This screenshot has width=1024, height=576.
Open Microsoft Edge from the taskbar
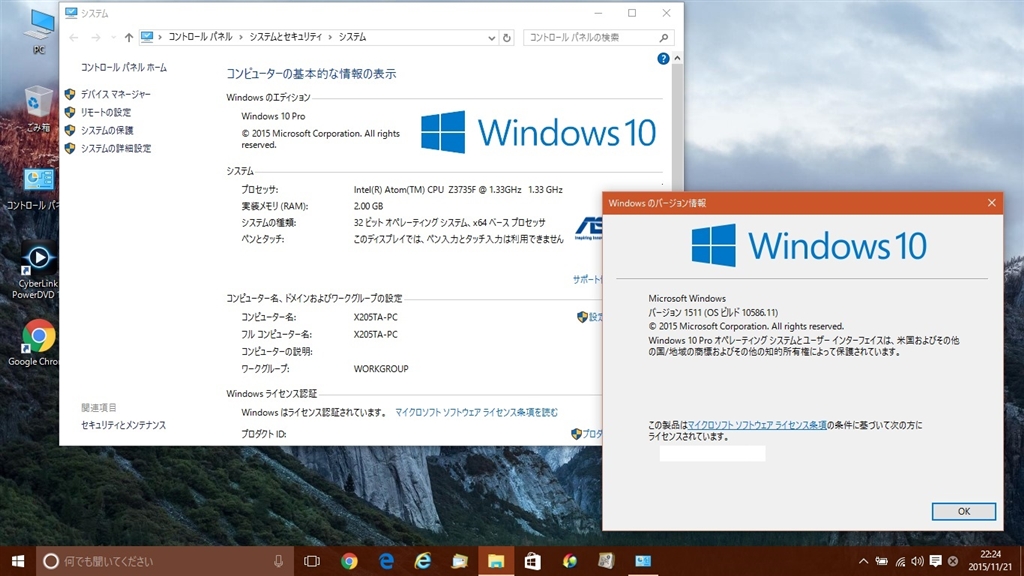coord(386,561)
